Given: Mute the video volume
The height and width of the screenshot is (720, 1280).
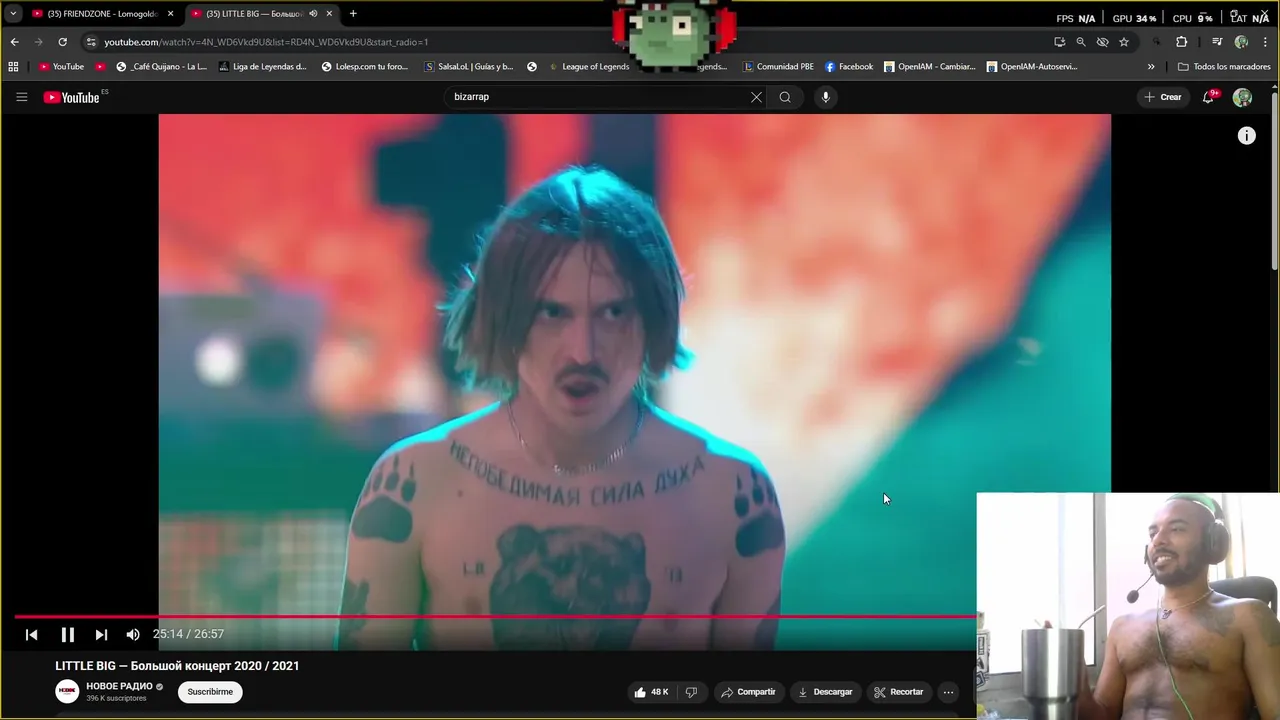Looking at the screenshot, I should point(133,634).
